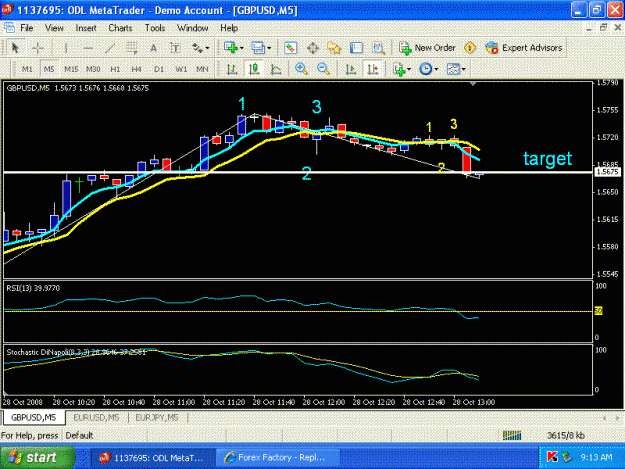Select bar chart display mode

pyautogui.click(x=232, y=69)
